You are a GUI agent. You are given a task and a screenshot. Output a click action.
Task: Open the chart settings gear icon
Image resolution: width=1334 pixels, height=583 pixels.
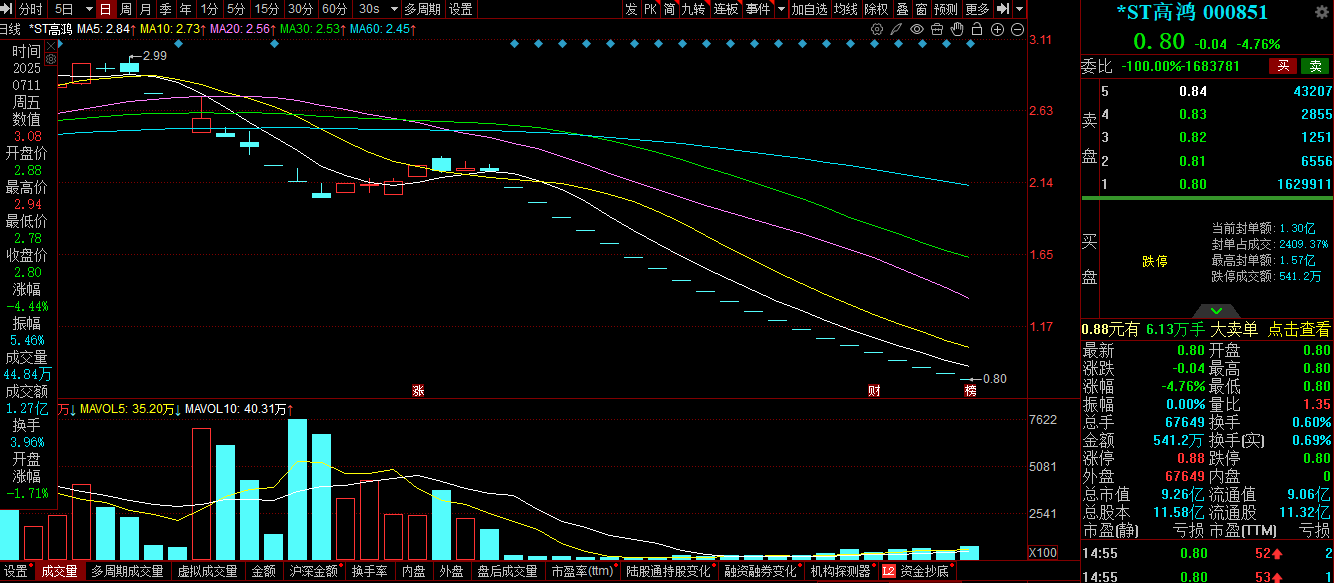click(x=877, y=29)
